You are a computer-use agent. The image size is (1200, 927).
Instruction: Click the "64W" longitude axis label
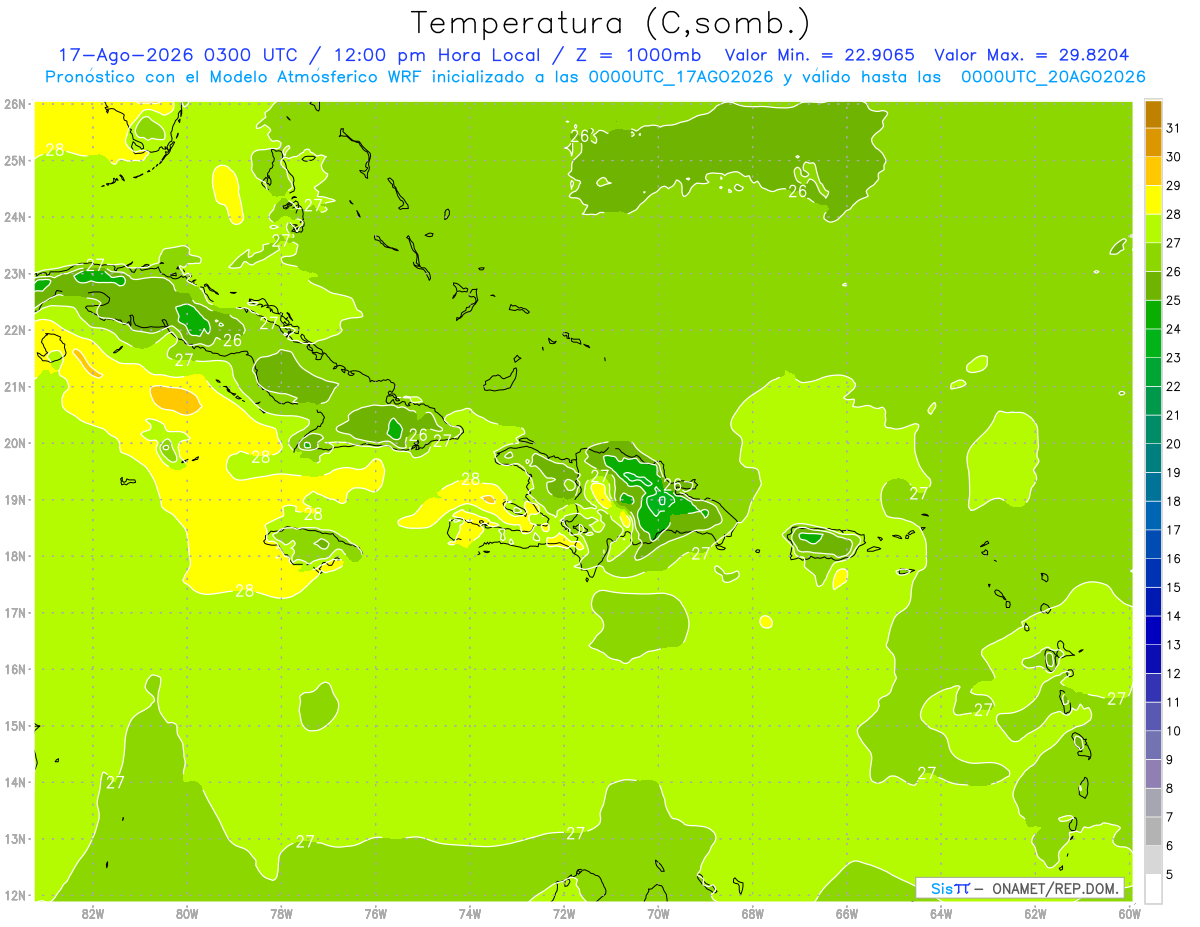(941, 913)
